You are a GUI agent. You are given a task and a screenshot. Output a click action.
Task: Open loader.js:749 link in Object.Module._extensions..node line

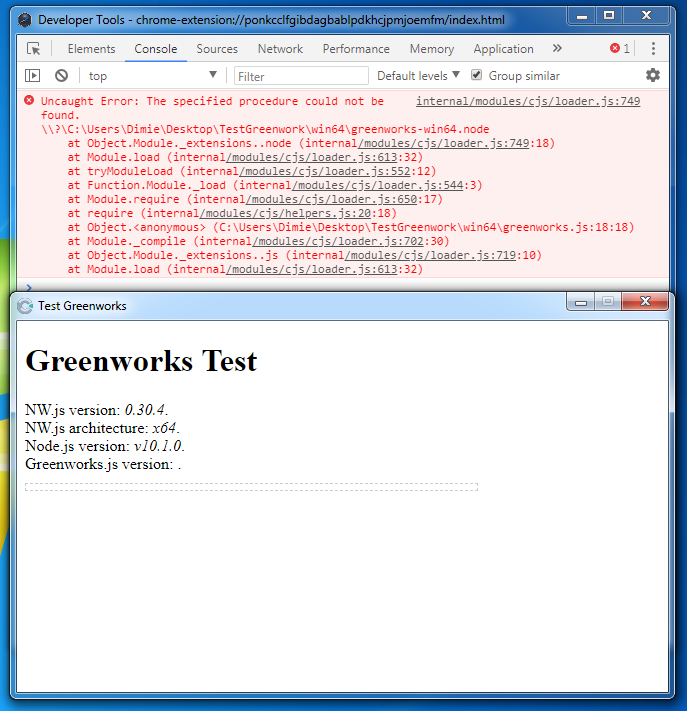pyautogui.click(x=443, y=143)
